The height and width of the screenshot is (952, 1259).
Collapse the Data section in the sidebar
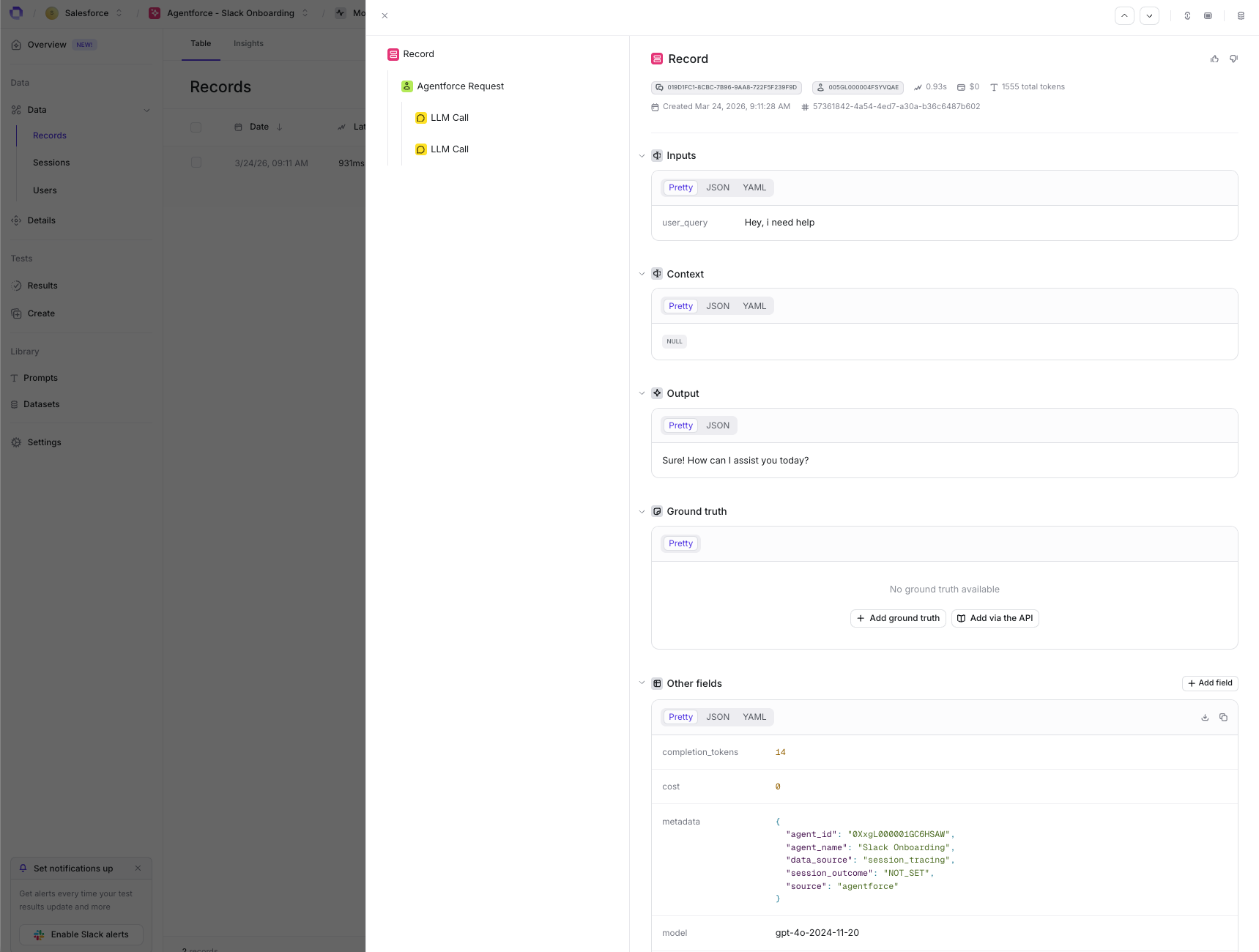(147, 109)
